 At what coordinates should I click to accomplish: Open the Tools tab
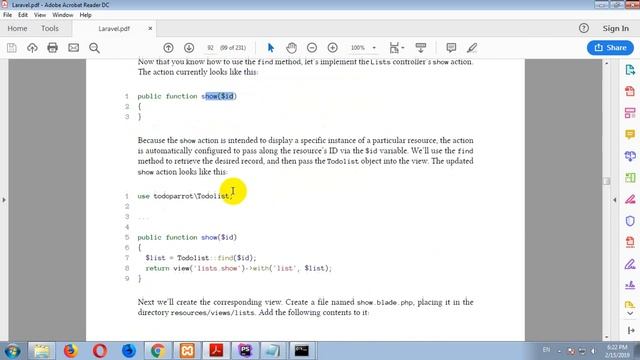(x=50, y=28)
